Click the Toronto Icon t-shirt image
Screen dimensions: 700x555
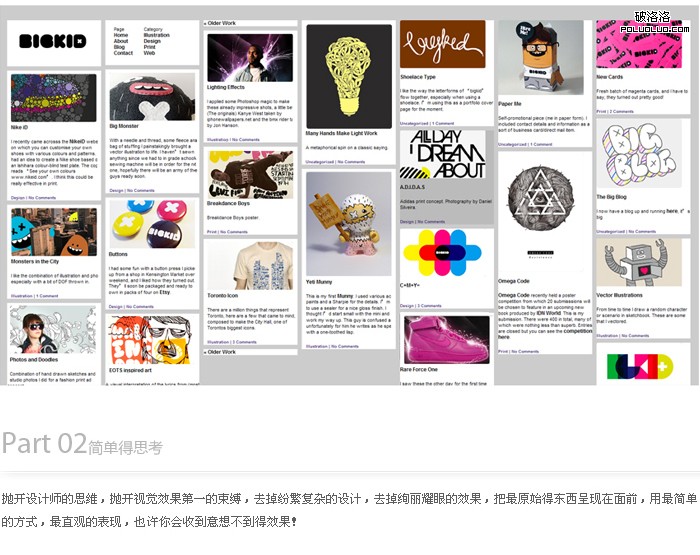click(x=250, y=266)
